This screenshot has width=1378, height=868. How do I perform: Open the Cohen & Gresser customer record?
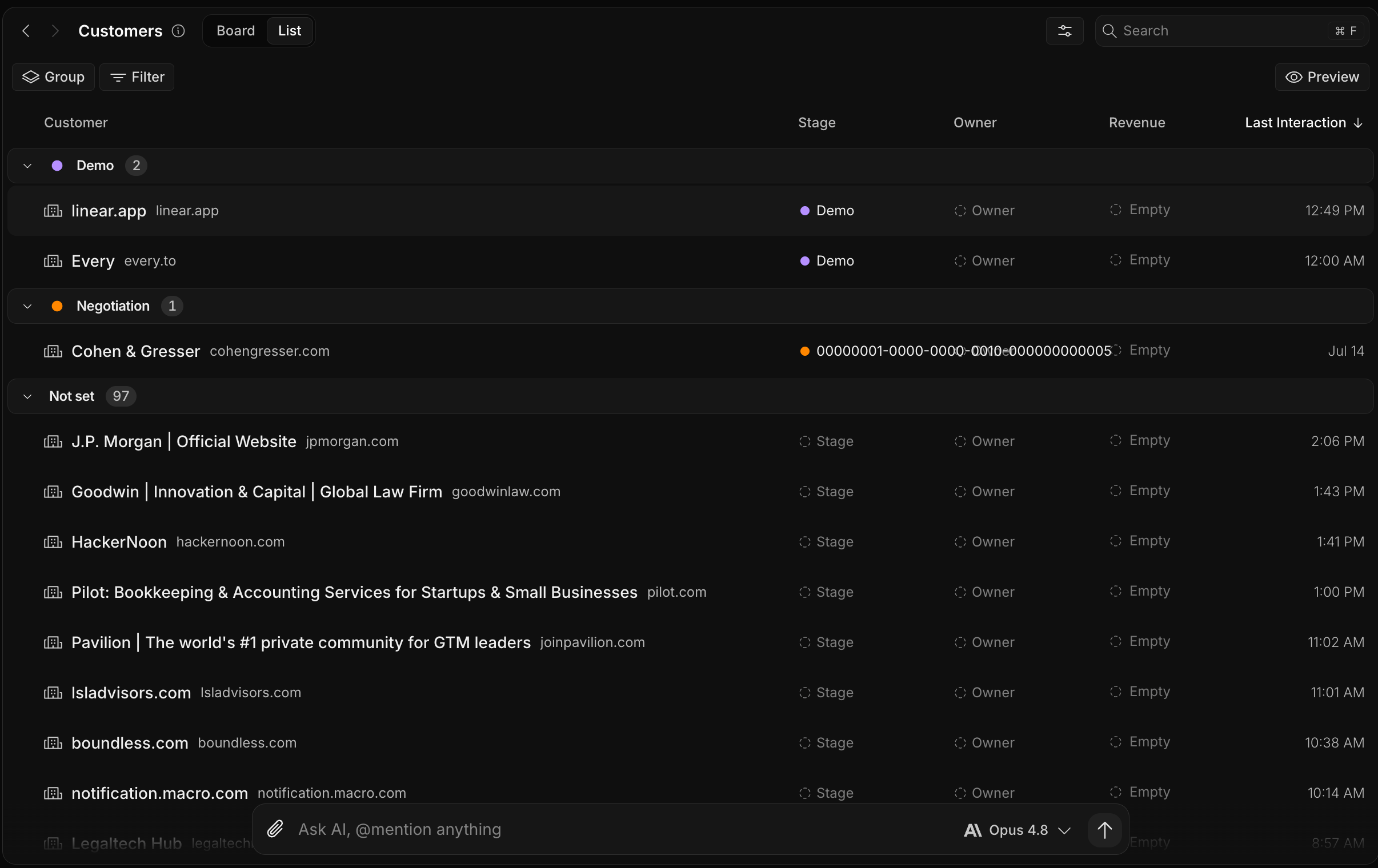click(135, 351)
